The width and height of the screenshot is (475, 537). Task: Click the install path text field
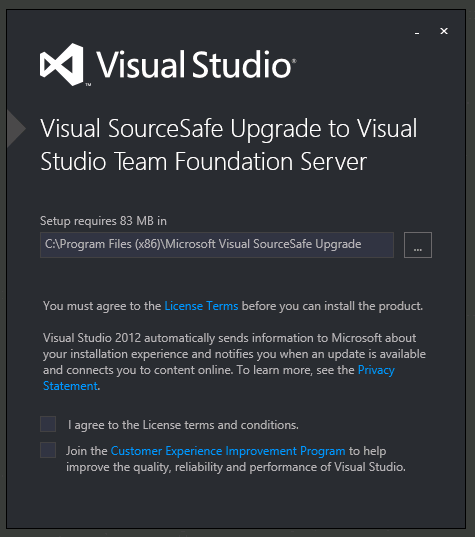[x=217, y=245]
